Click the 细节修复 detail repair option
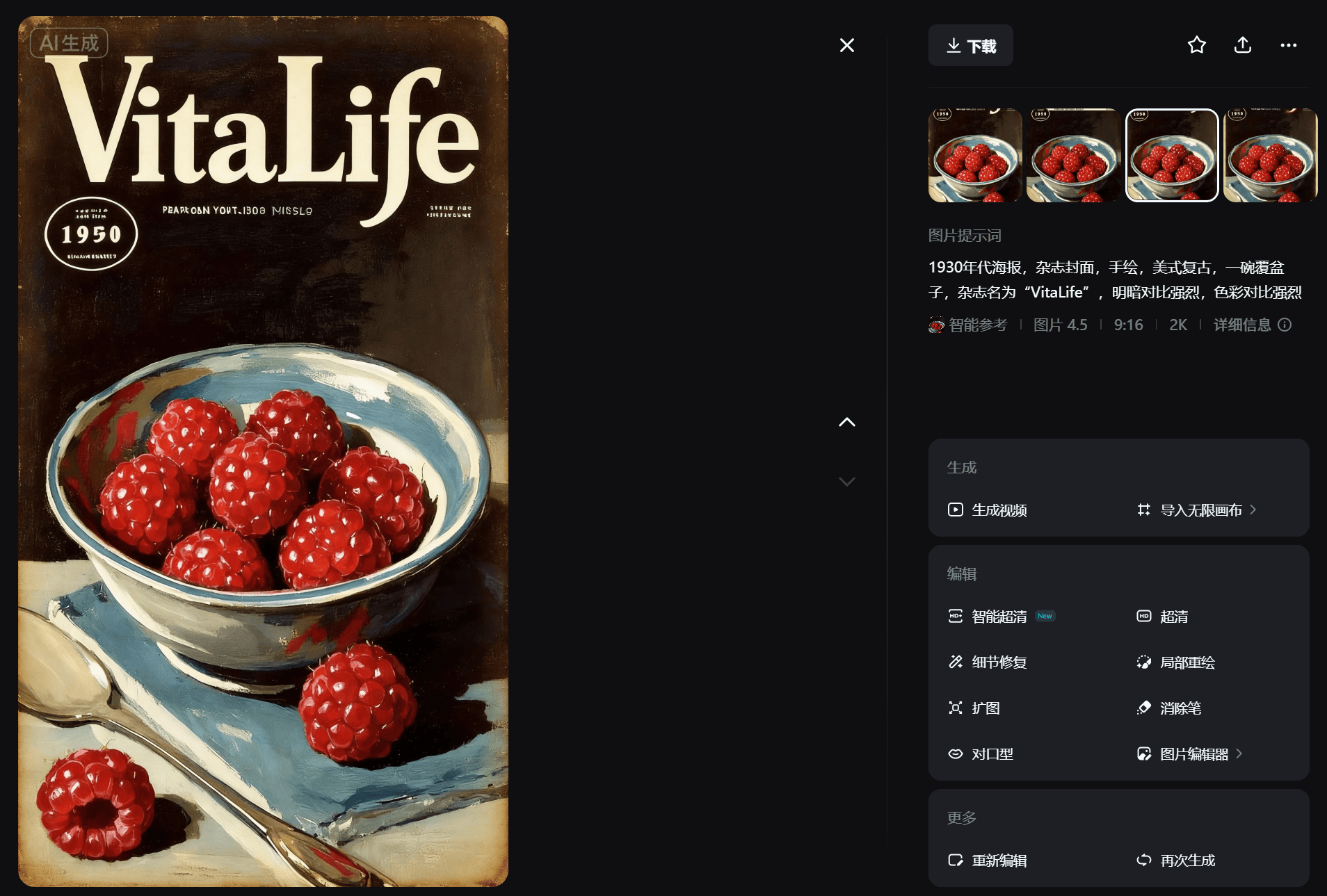 988,662
